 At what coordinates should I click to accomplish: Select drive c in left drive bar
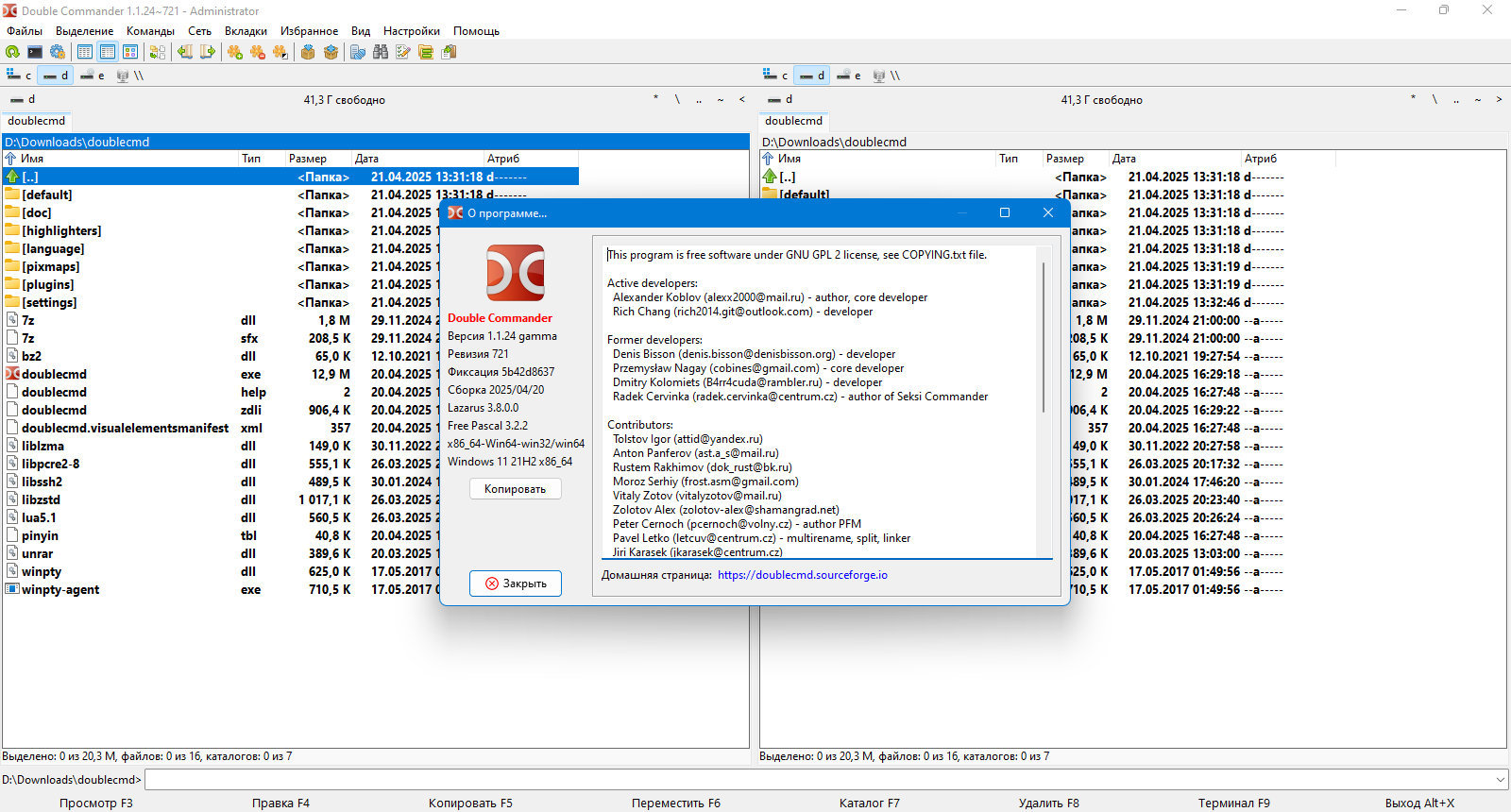pos(19,76)
